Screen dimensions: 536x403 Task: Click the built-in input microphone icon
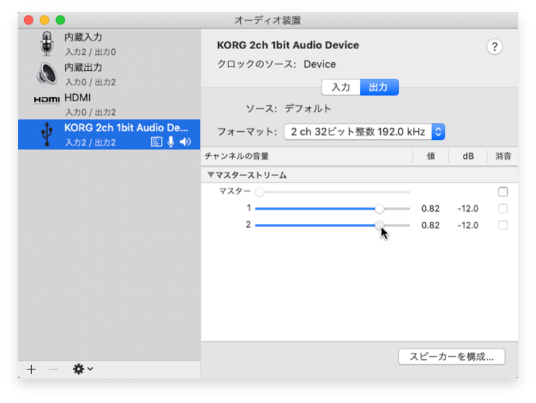[47, 44]
